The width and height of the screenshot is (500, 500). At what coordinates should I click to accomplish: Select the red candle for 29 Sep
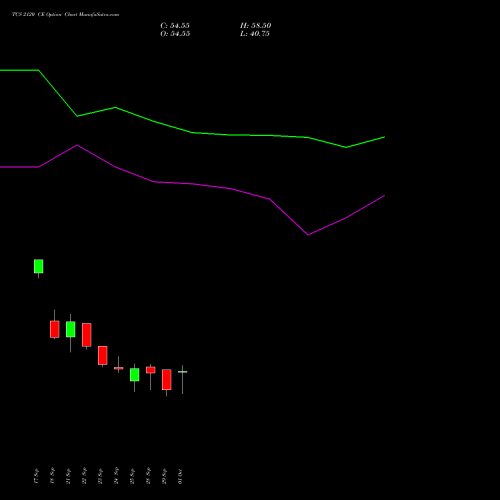[x=167, y=379]
